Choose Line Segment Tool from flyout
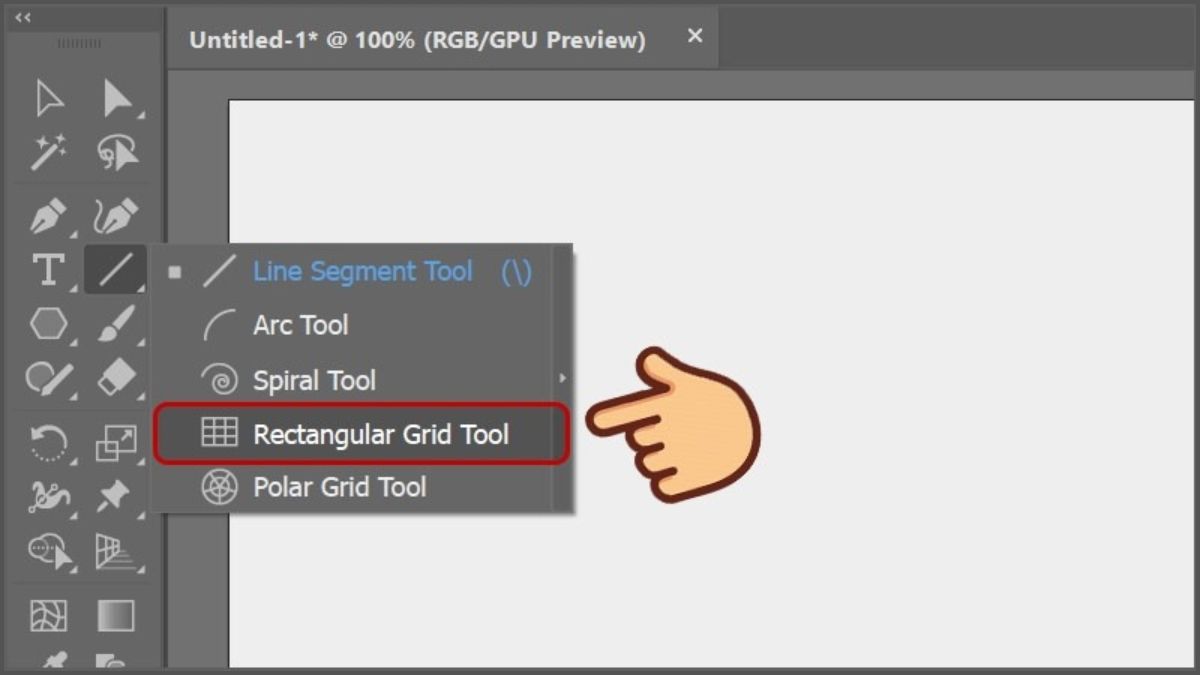Image resolution: width=1200 pixels, height=675 pixels. point(351,271)
